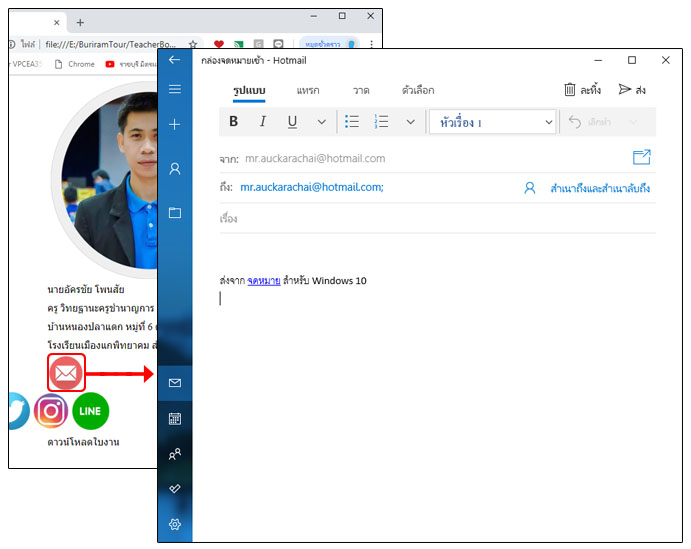Click the ส่ง send button
The width and height of the screenshot is (691, 549).
tap(632, 90)
